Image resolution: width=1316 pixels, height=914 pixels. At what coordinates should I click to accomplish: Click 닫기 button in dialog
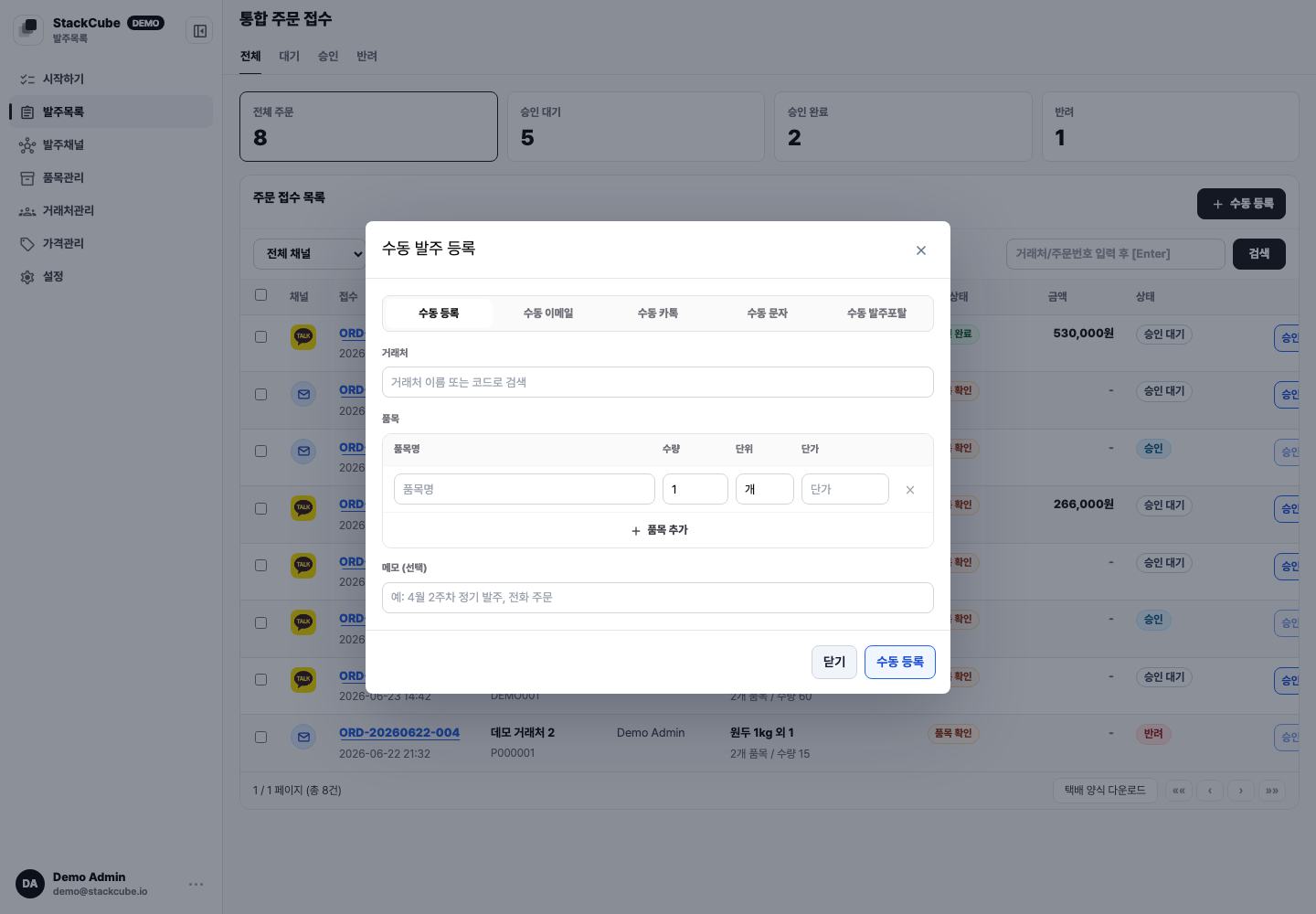tap(834, 662)
